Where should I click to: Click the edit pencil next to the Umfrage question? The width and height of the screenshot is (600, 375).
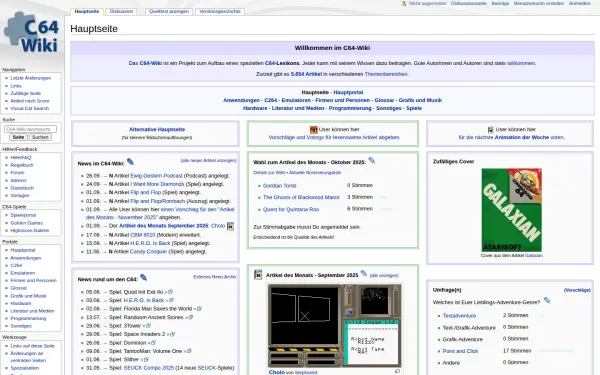coord(547,301)
